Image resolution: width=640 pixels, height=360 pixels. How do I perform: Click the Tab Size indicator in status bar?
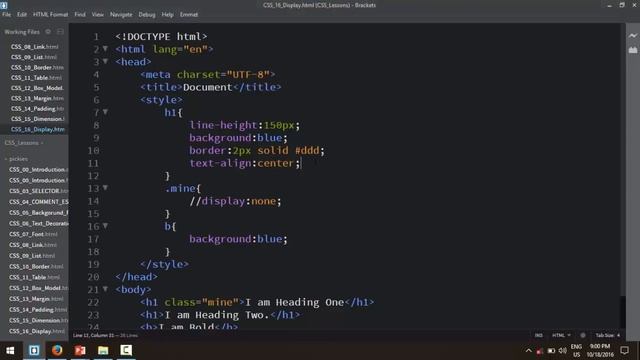point(607,335)
